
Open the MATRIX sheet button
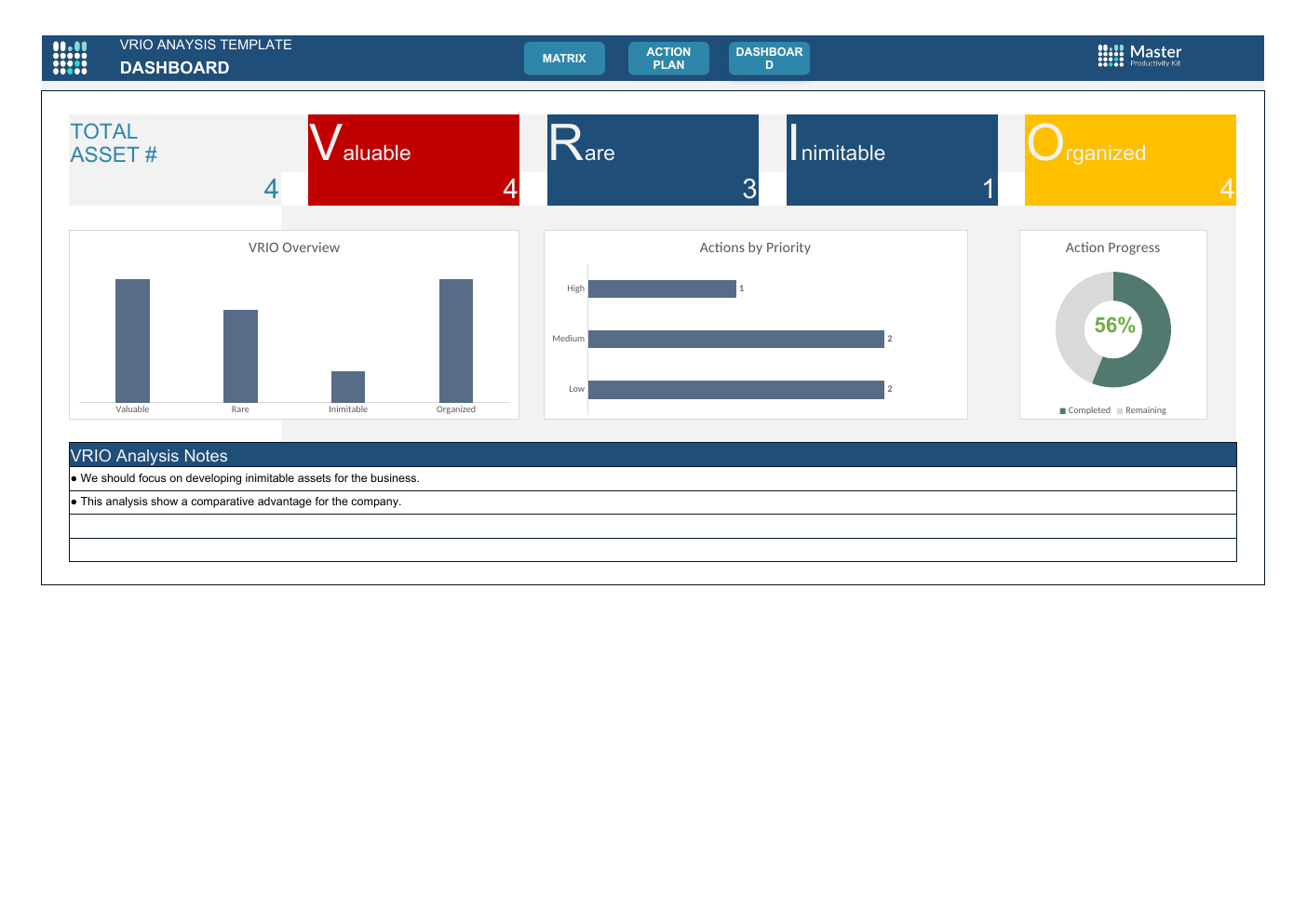564,58
